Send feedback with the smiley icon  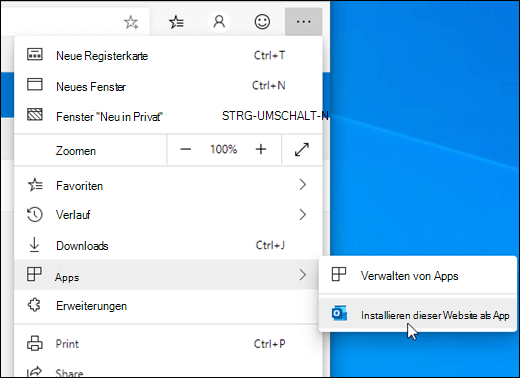[262, 22]
